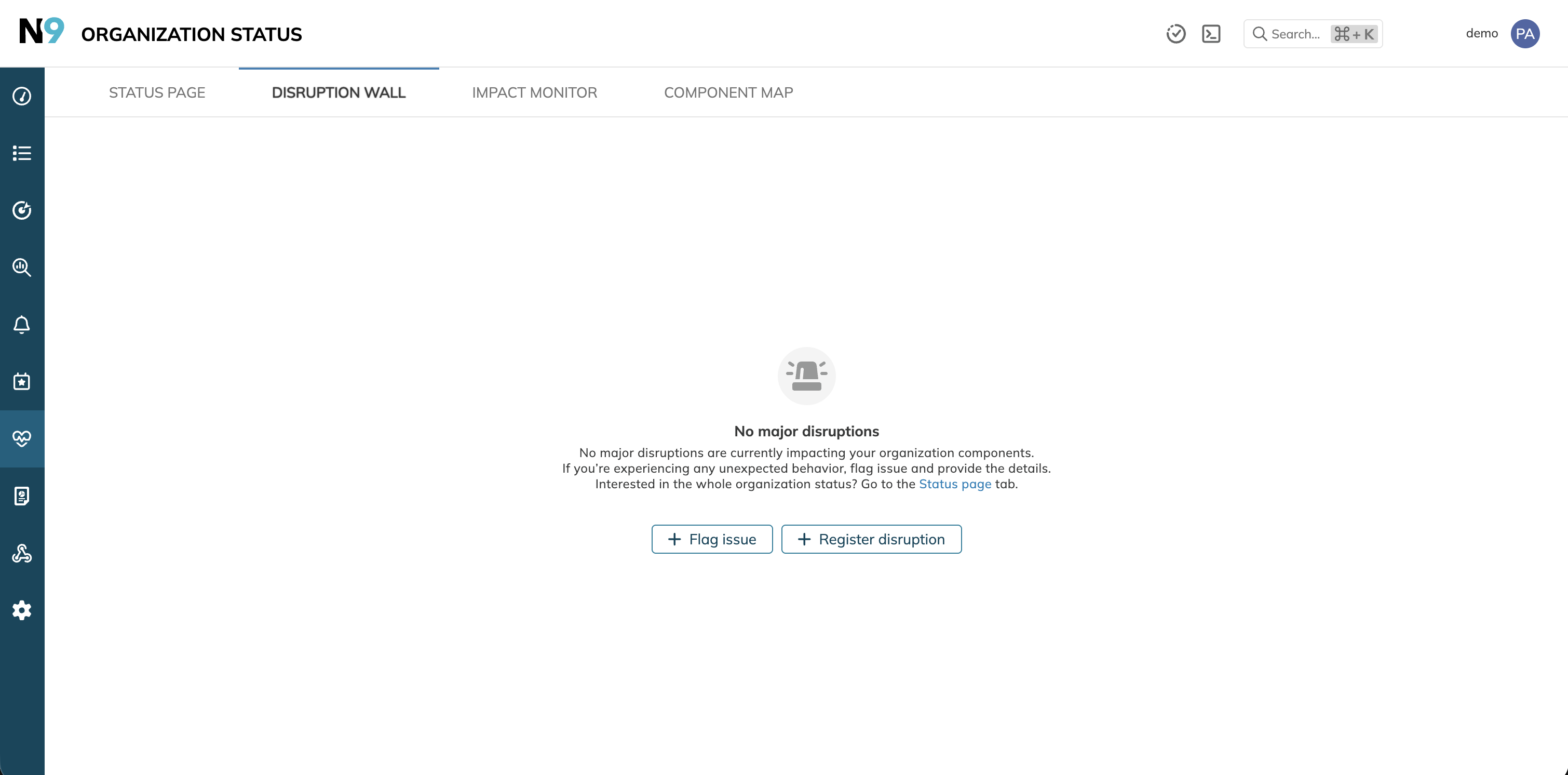Switch to the Impact Monitor tab
The image size is (1568, 775).
click(x=534, y=92)
